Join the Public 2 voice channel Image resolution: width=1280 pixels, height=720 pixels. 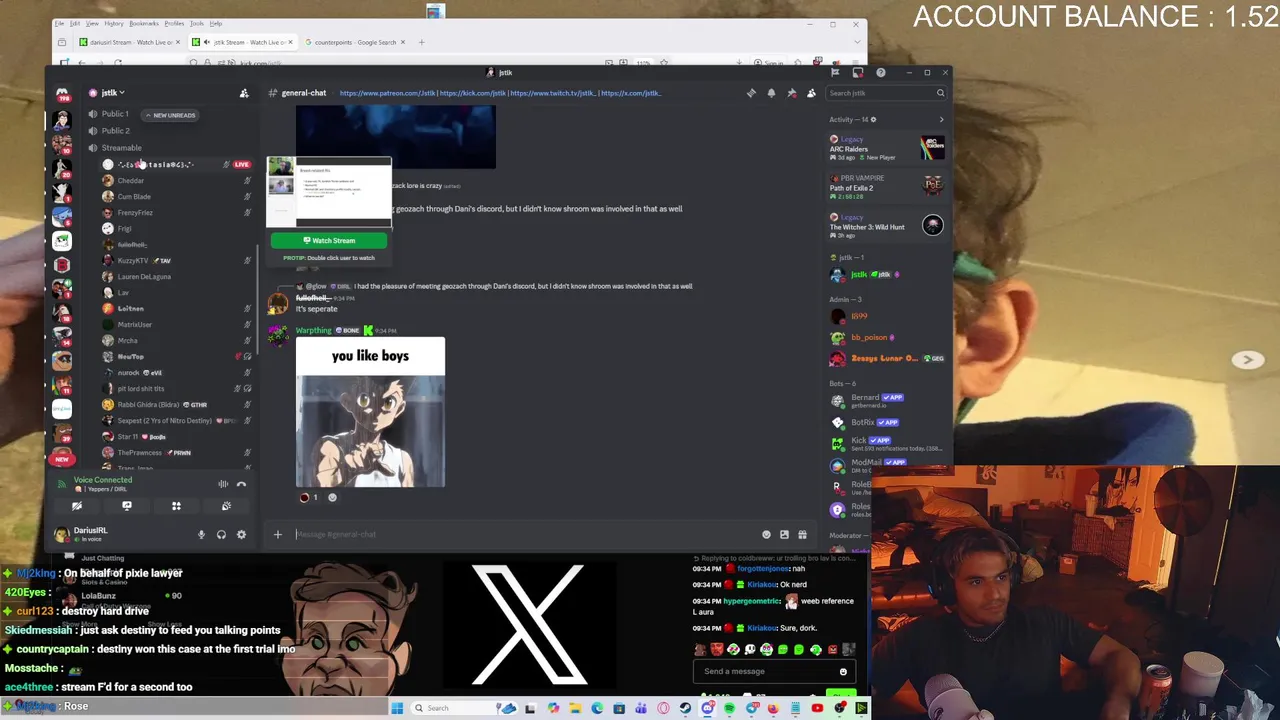point(115,131)
